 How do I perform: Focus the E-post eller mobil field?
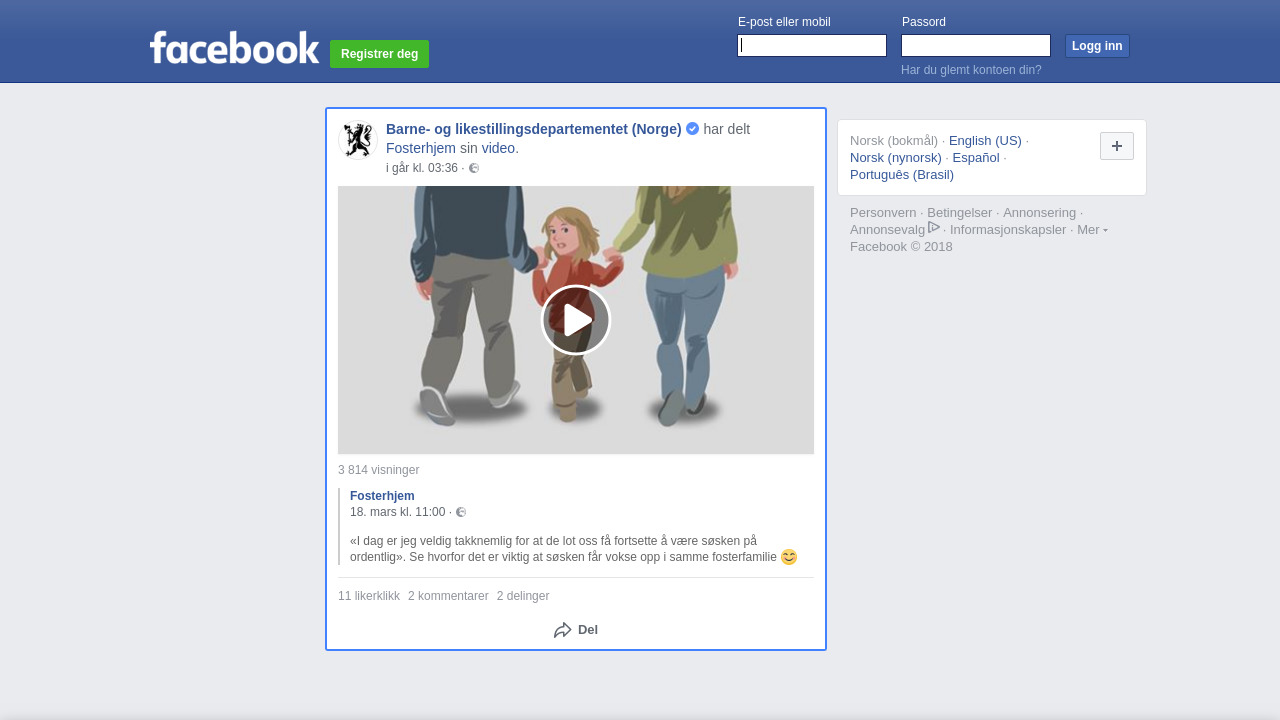point(811,46)
